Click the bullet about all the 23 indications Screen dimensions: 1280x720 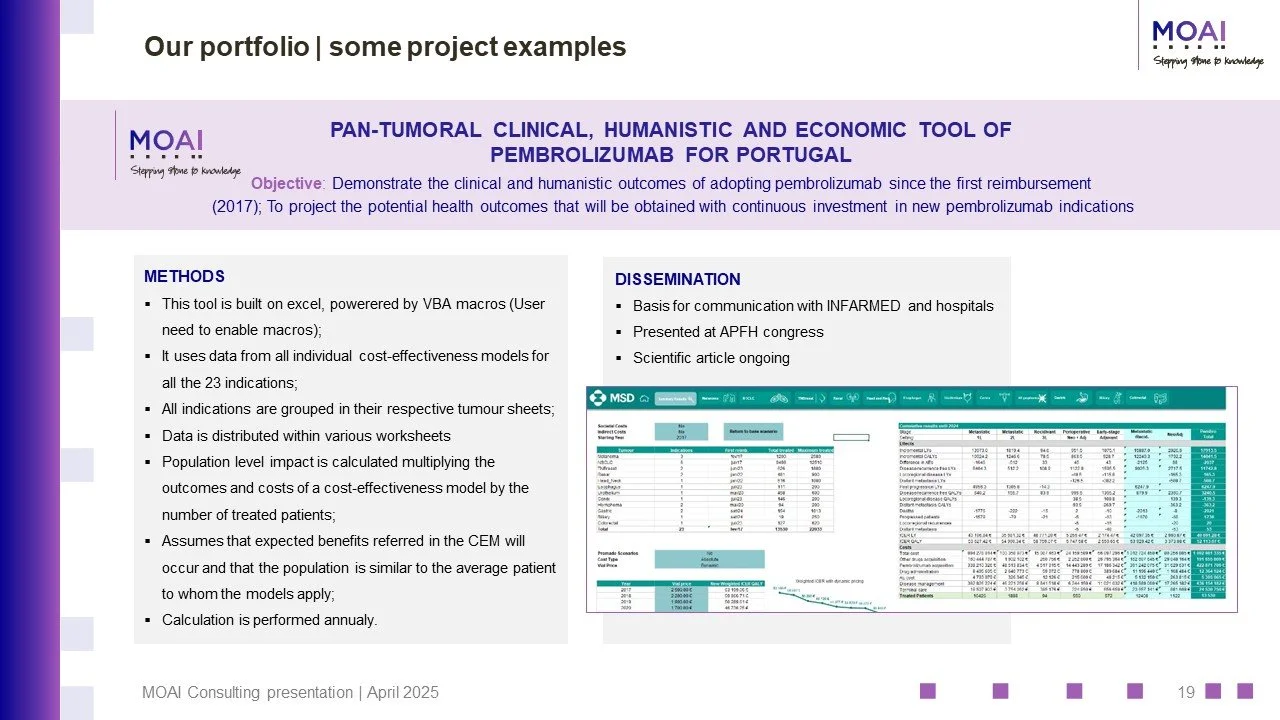point(355,369)
